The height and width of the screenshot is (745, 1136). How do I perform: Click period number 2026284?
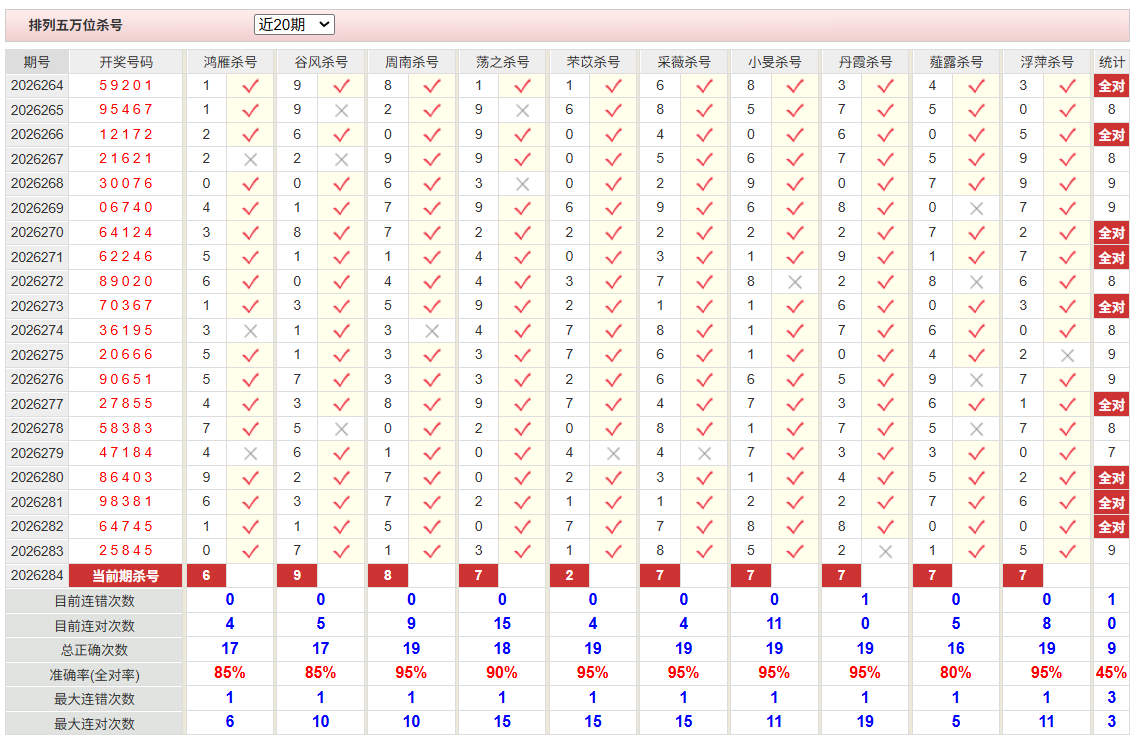pos(37,575)
